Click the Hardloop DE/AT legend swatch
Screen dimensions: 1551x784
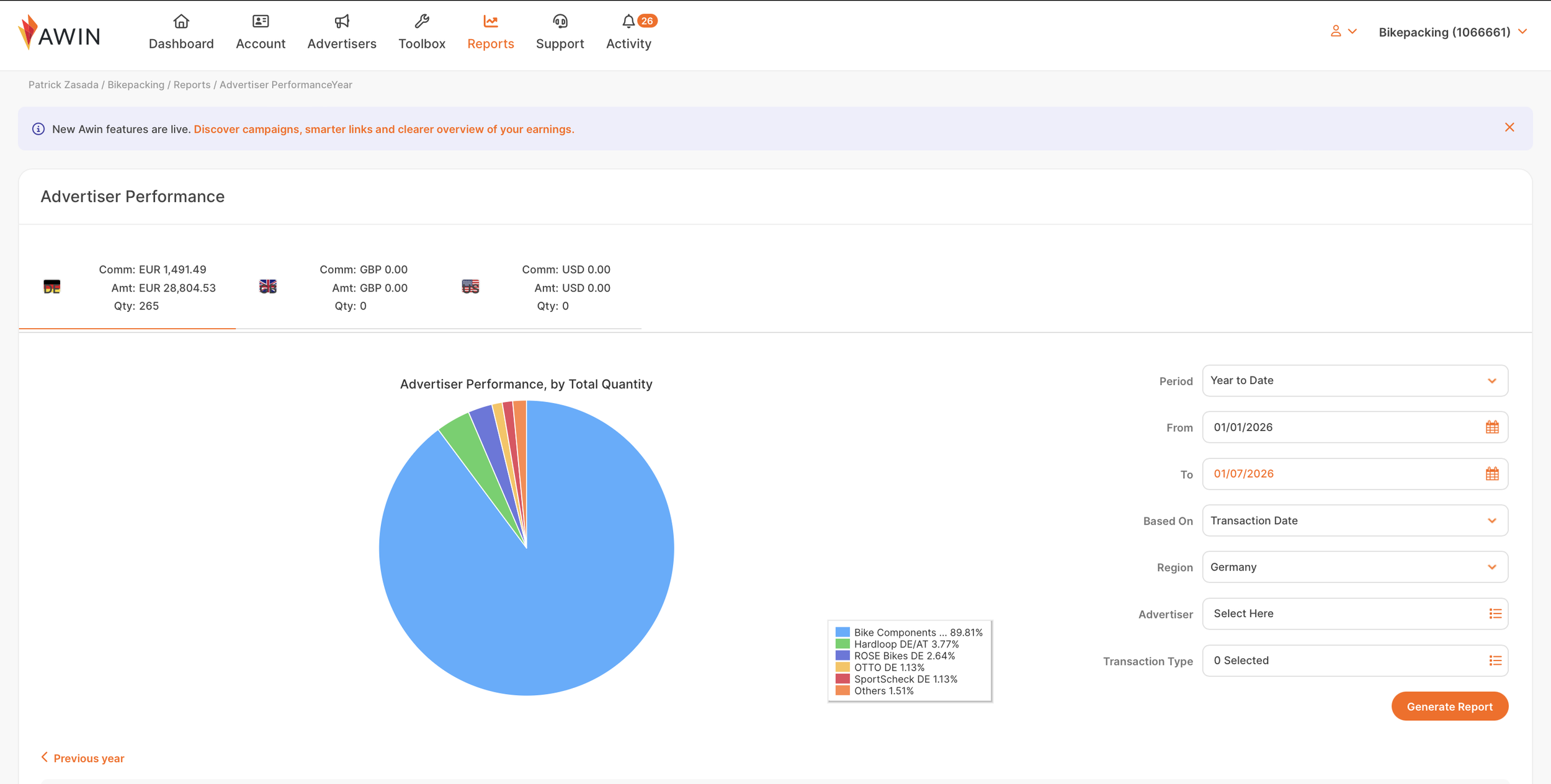tap(842, 644)
